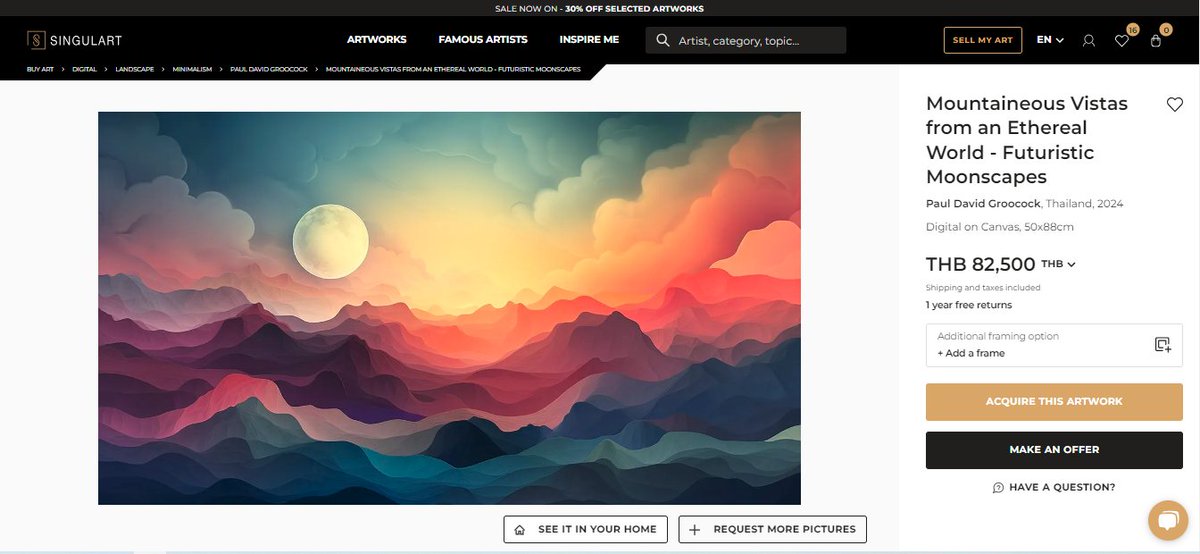Click Digital breadcrumb
Viewport: 1200px width, 554px height.
[x=84, y=70]
